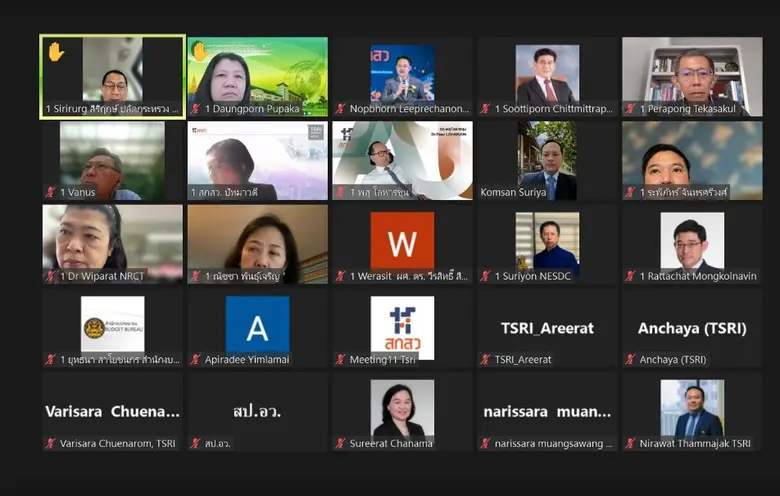Click the raised hand icon on Daungporn Pupaka's tile

click(200, 51)
